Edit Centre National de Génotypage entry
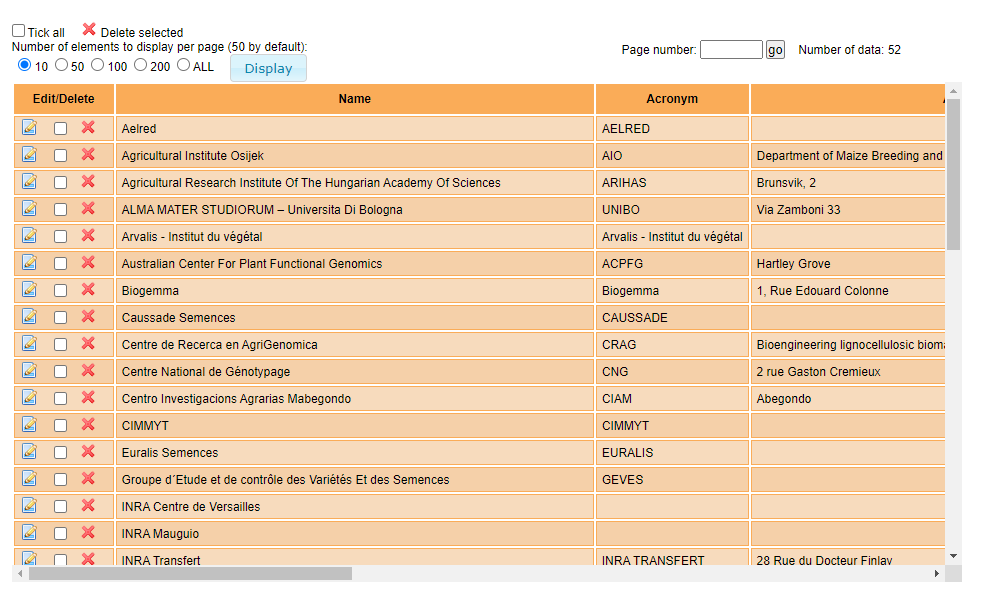The height and width of the screenshot is (601, 984). (29, 370)
